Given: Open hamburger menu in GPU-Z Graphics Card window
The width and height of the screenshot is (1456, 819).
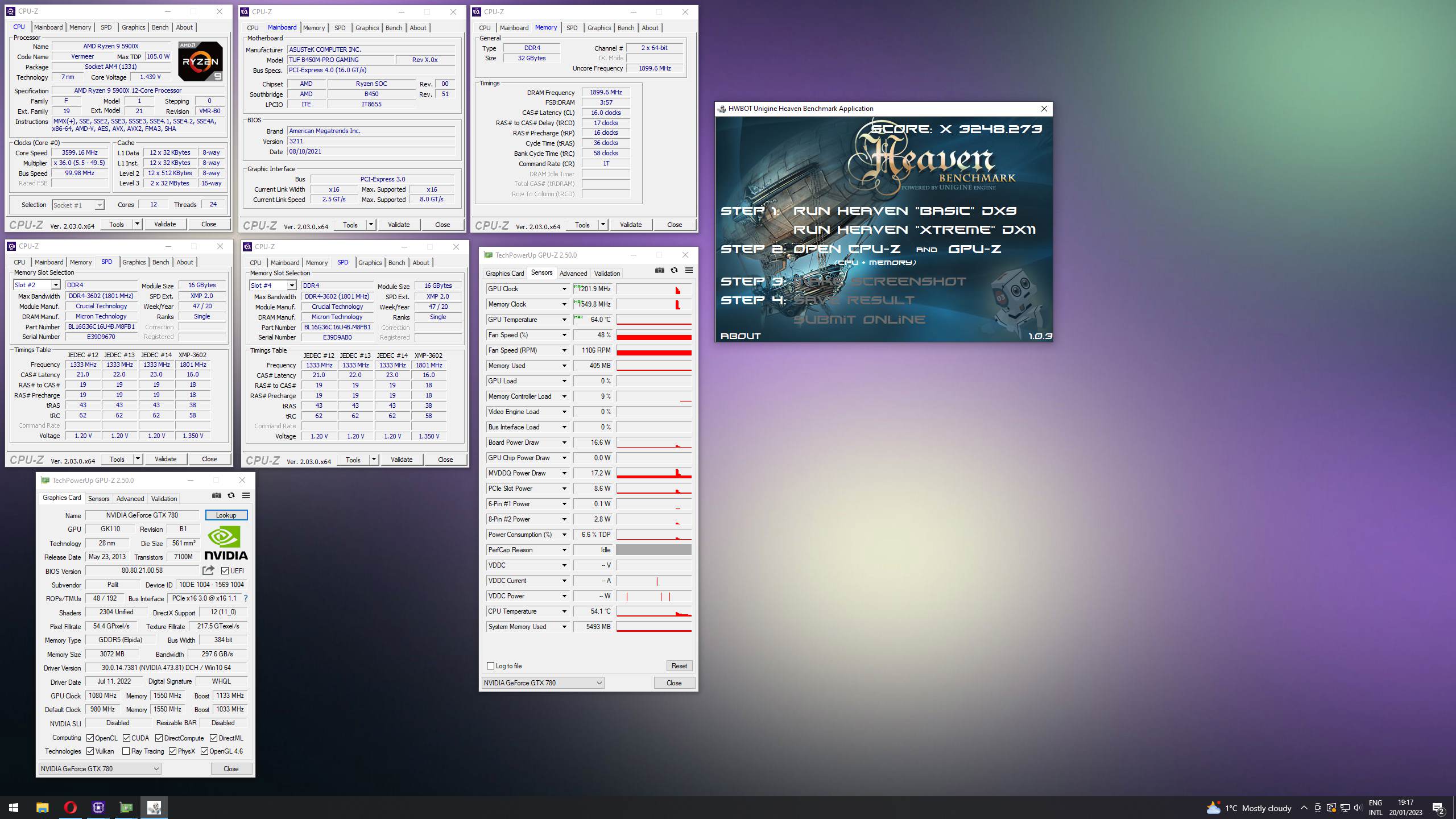Looking at the screenshot, I should click(x=246, y=495).
